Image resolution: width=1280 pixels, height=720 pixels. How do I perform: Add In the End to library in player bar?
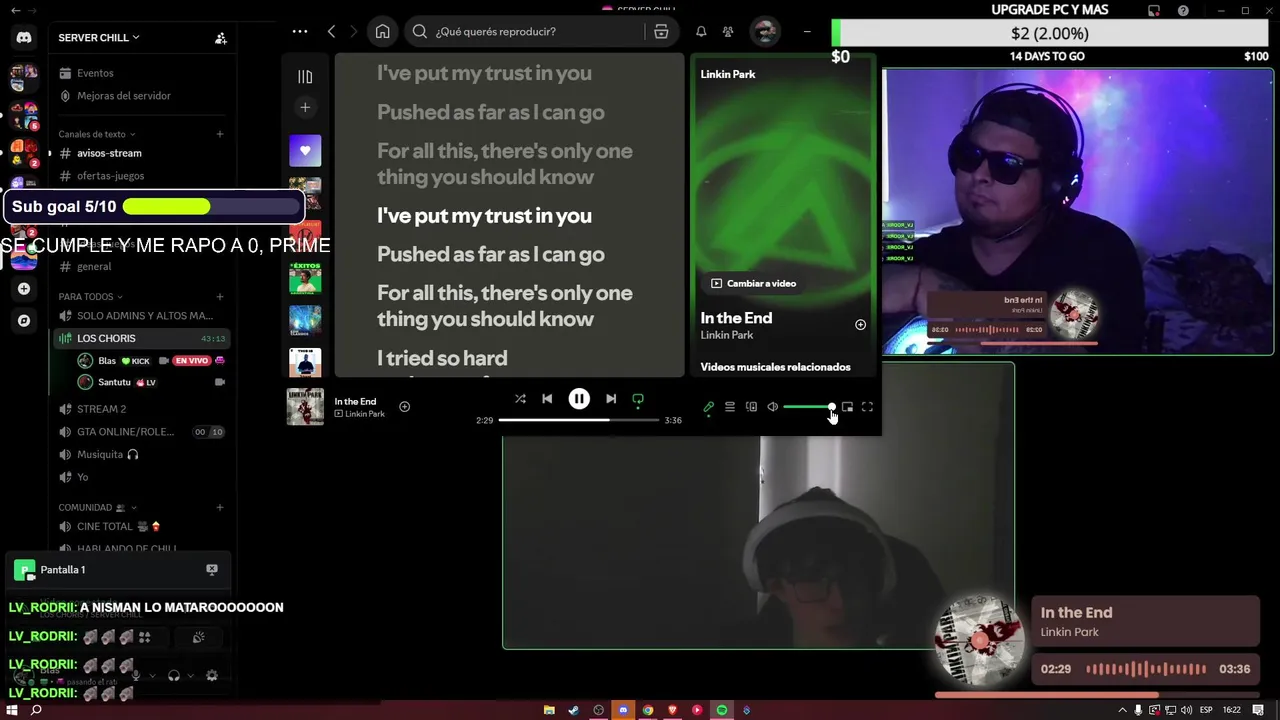coord(404,406)
